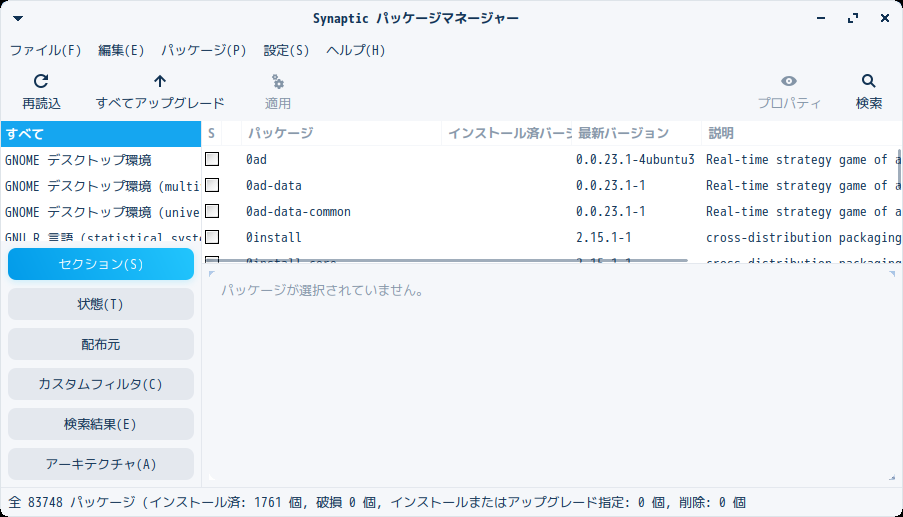Toggle status checkbox for 0ad-data-common
The height and width of the screenshot is (517, 903).
tap(212, 211)
